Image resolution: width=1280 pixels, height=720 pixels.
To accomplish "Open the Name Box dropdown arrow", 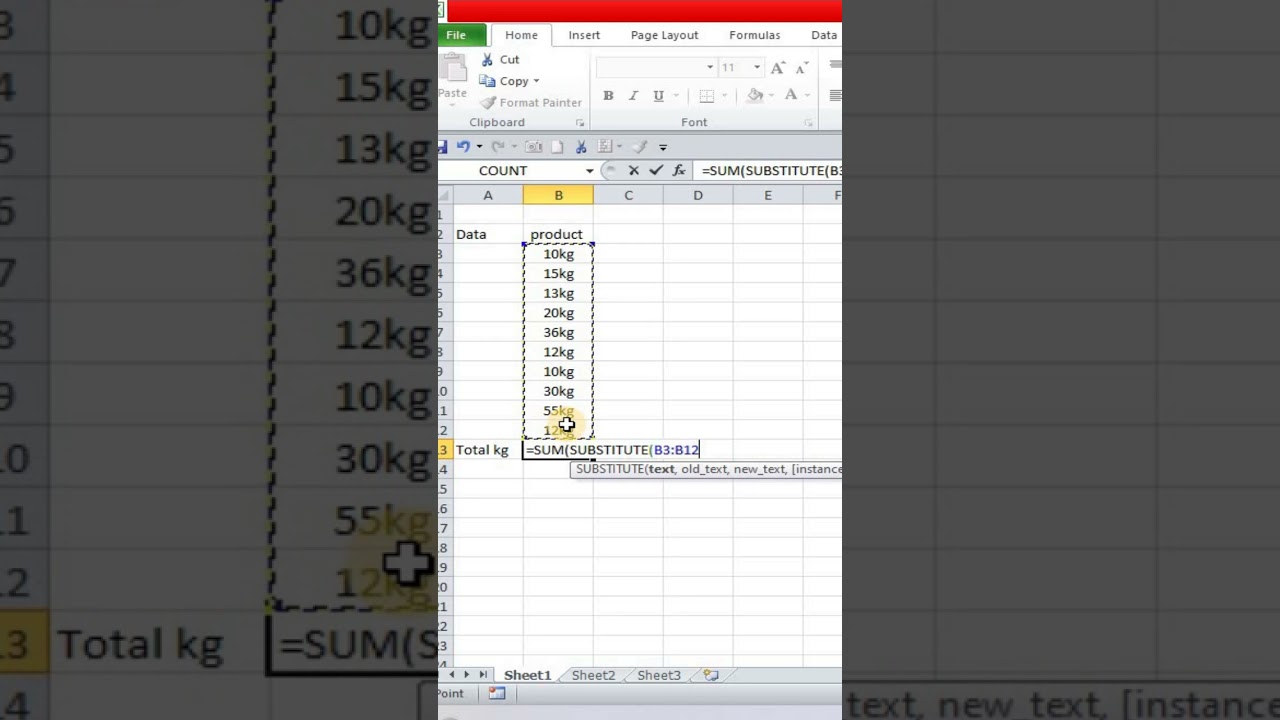I will point(589,171).
